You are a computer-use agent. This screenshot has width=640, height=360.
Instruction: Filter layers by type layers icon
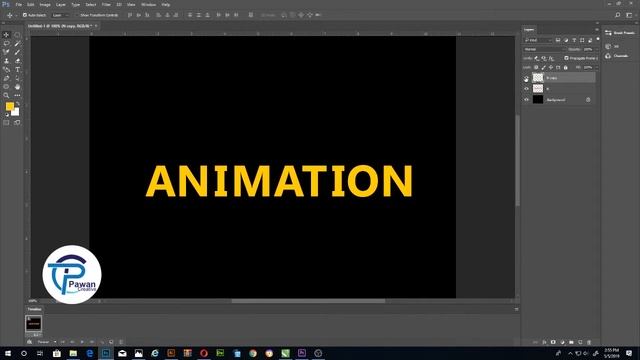[x=574, y=40]
